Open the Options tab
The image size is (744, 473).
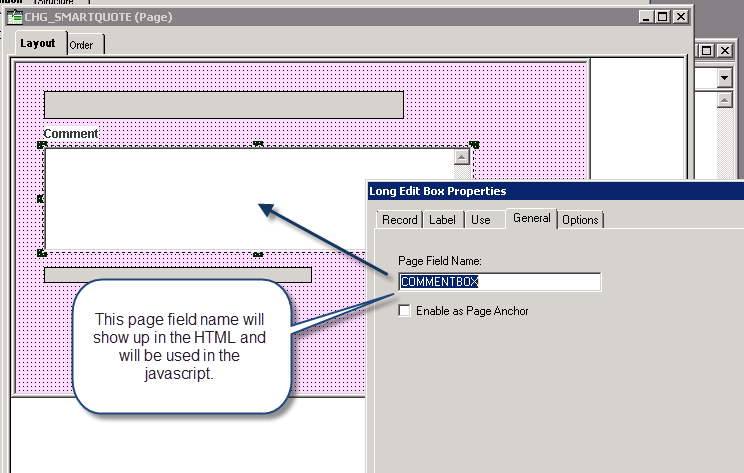(580, 220)
